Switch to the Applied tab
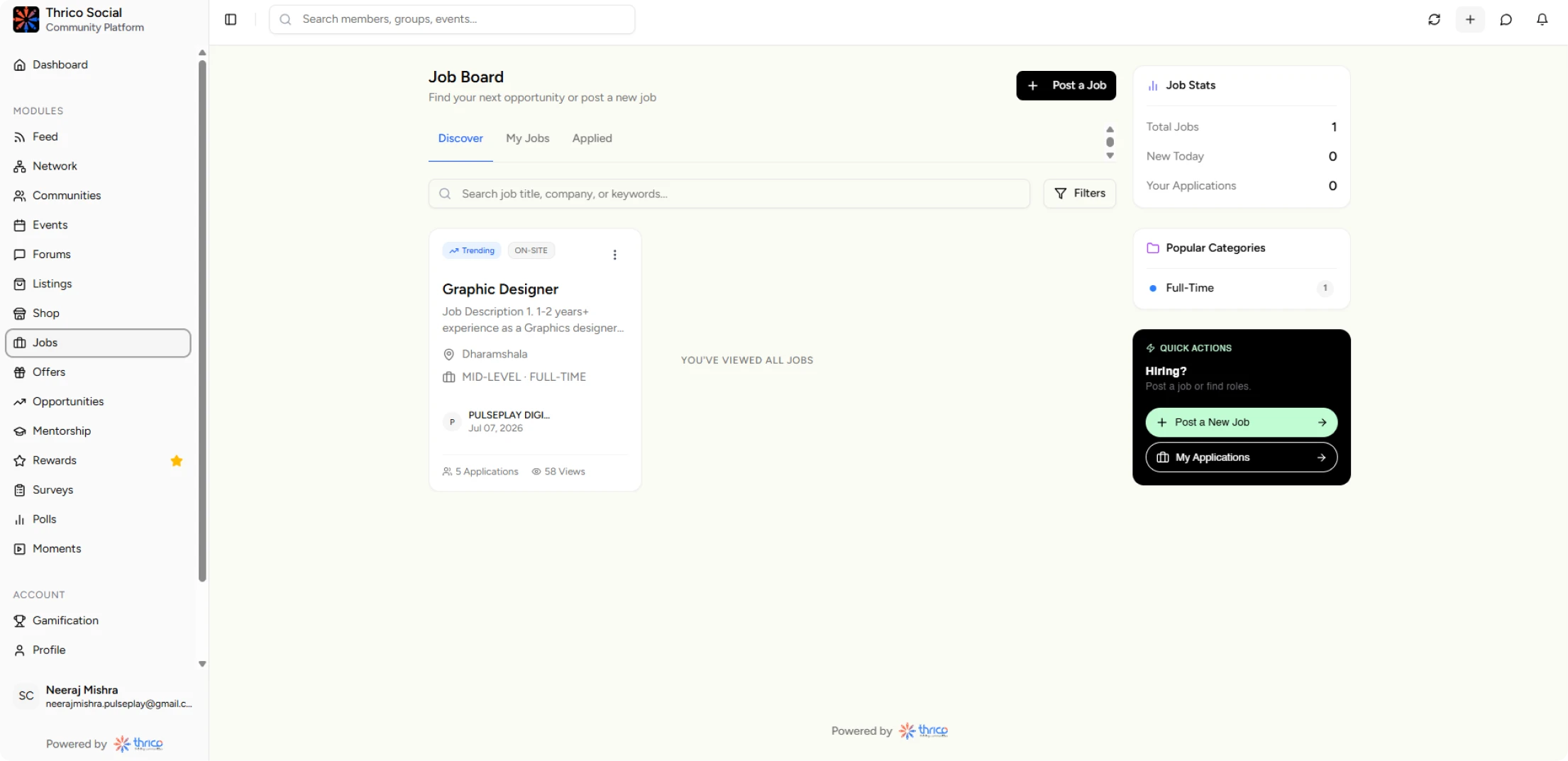Image resolution: width=1568 pixels, height=761 pixels. click(x=592, y=138)
